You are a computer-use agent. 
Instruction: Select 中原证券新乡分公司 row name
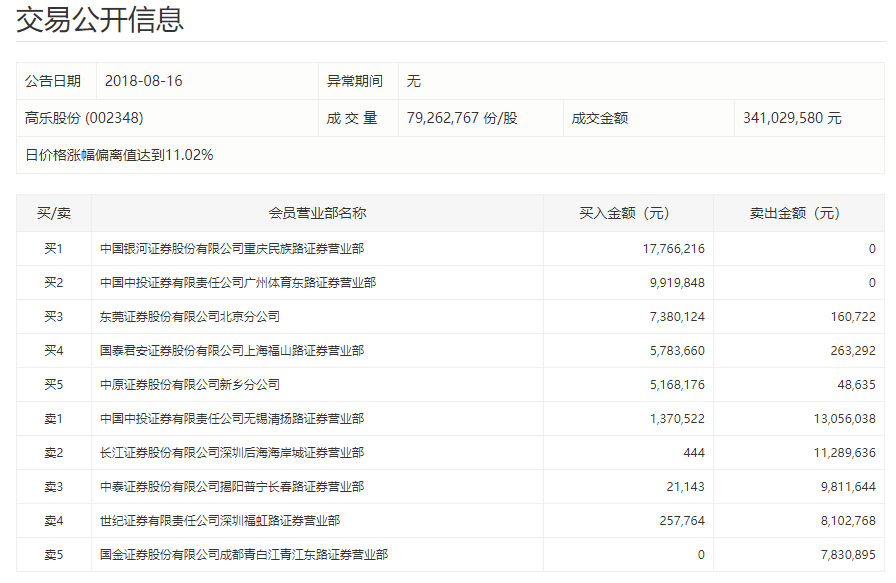(x=190, y=385)
